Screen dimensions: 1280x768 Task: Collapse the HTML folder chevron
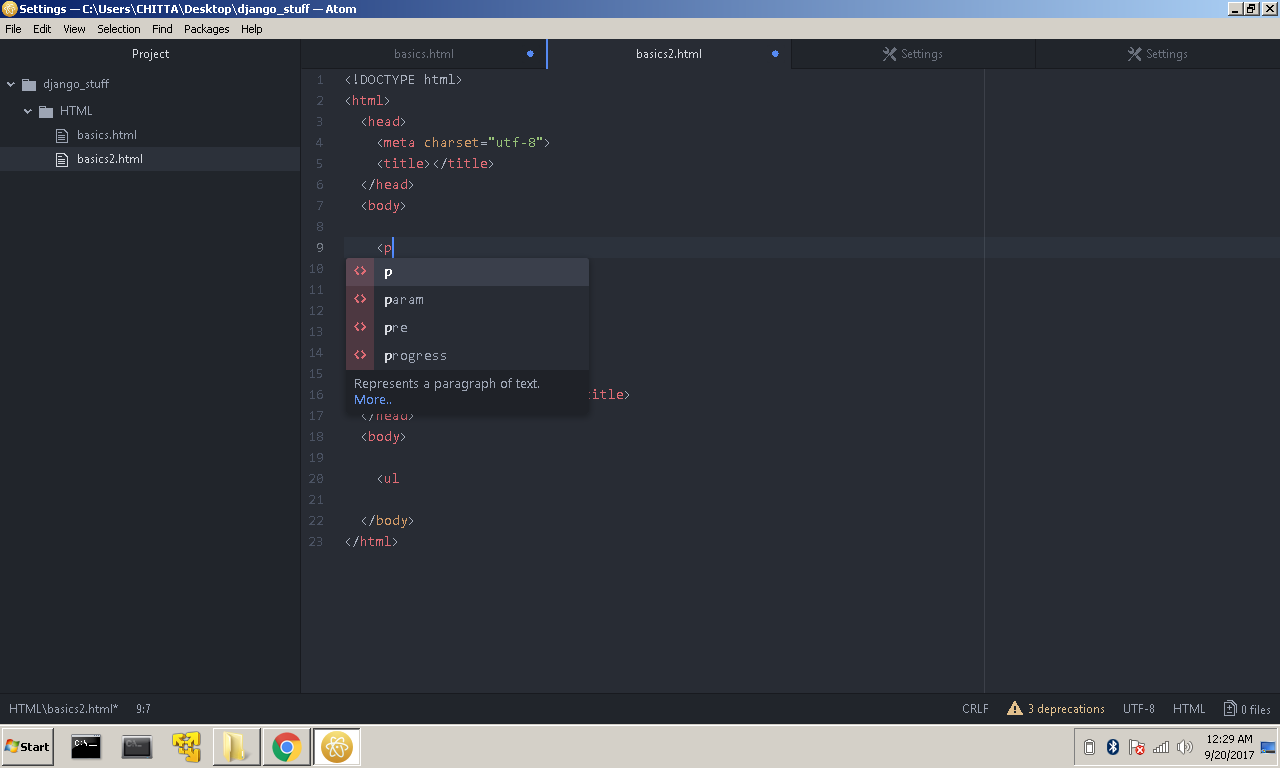[x=28, y=111]
